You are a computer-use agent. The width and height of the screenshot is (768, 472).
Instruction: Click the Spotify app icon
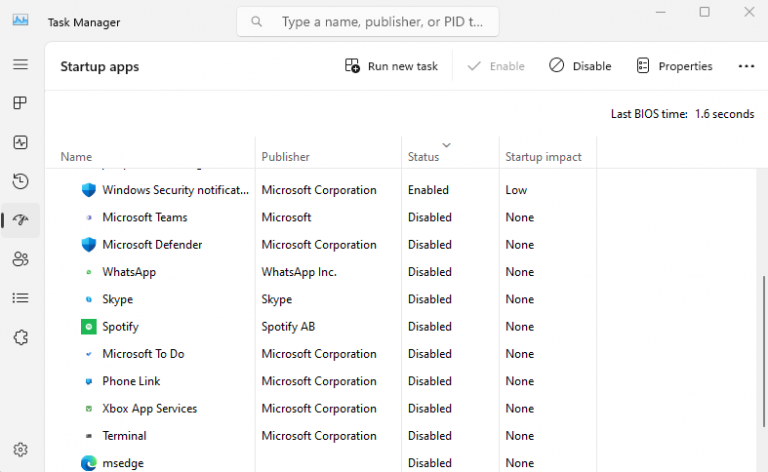point(89,327)
